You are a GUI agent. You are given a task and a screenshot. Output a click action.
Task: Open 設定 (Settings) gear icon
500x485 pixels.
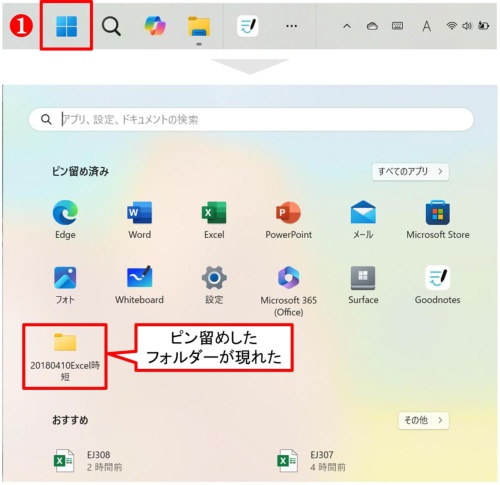tap(214, 285)
